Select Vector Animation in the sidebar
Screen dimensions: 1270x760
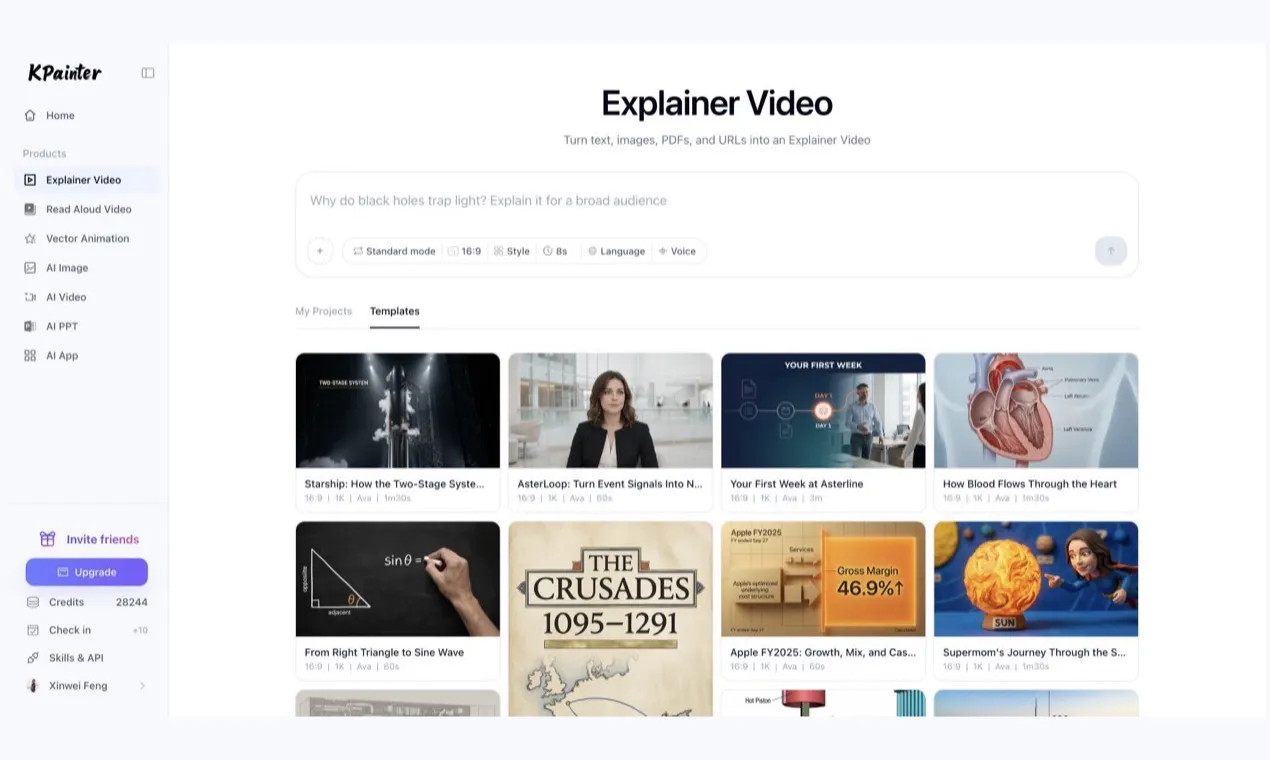(86, 238)
